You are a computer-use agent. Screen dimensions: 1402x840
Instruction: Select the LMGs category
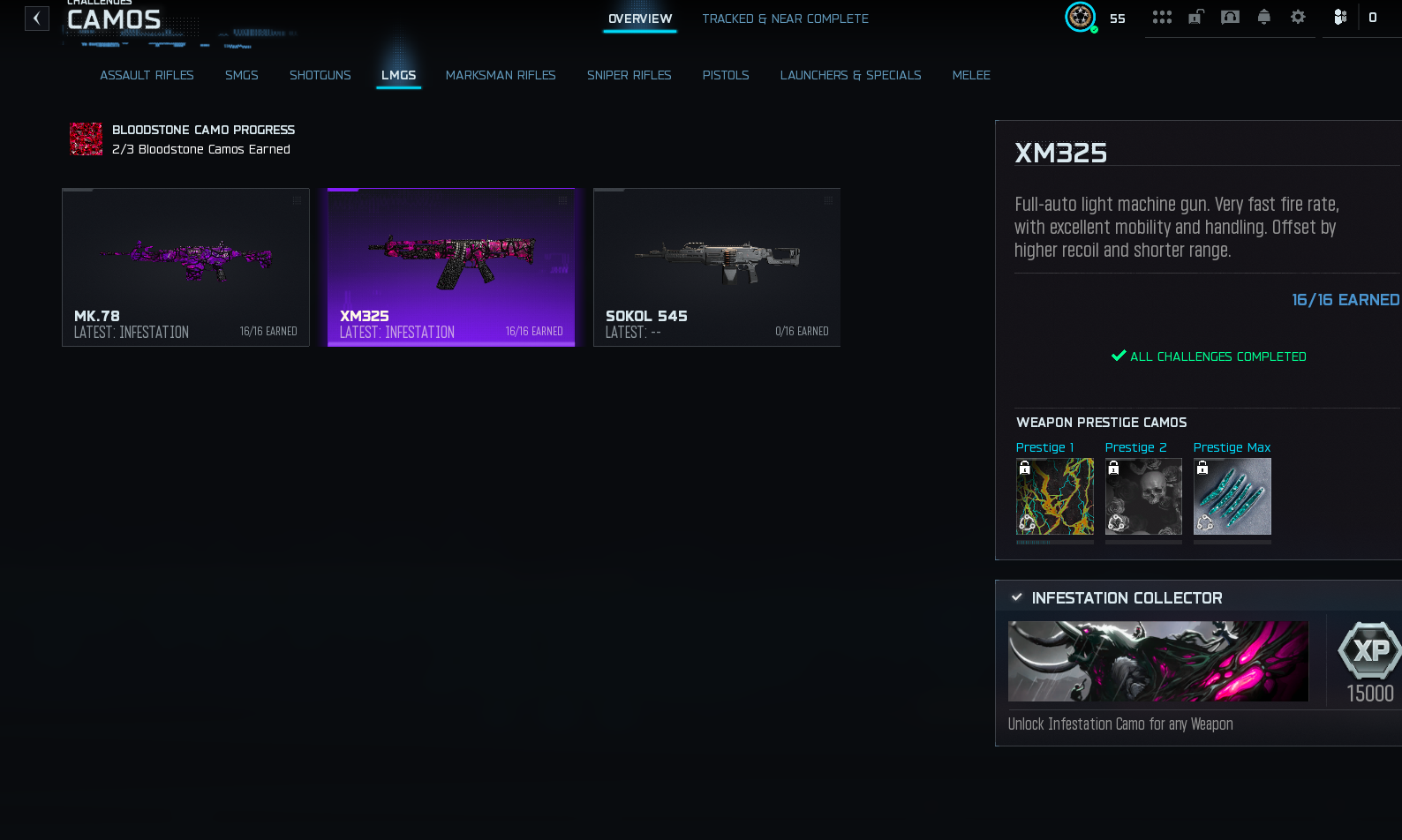click(399, 75)
